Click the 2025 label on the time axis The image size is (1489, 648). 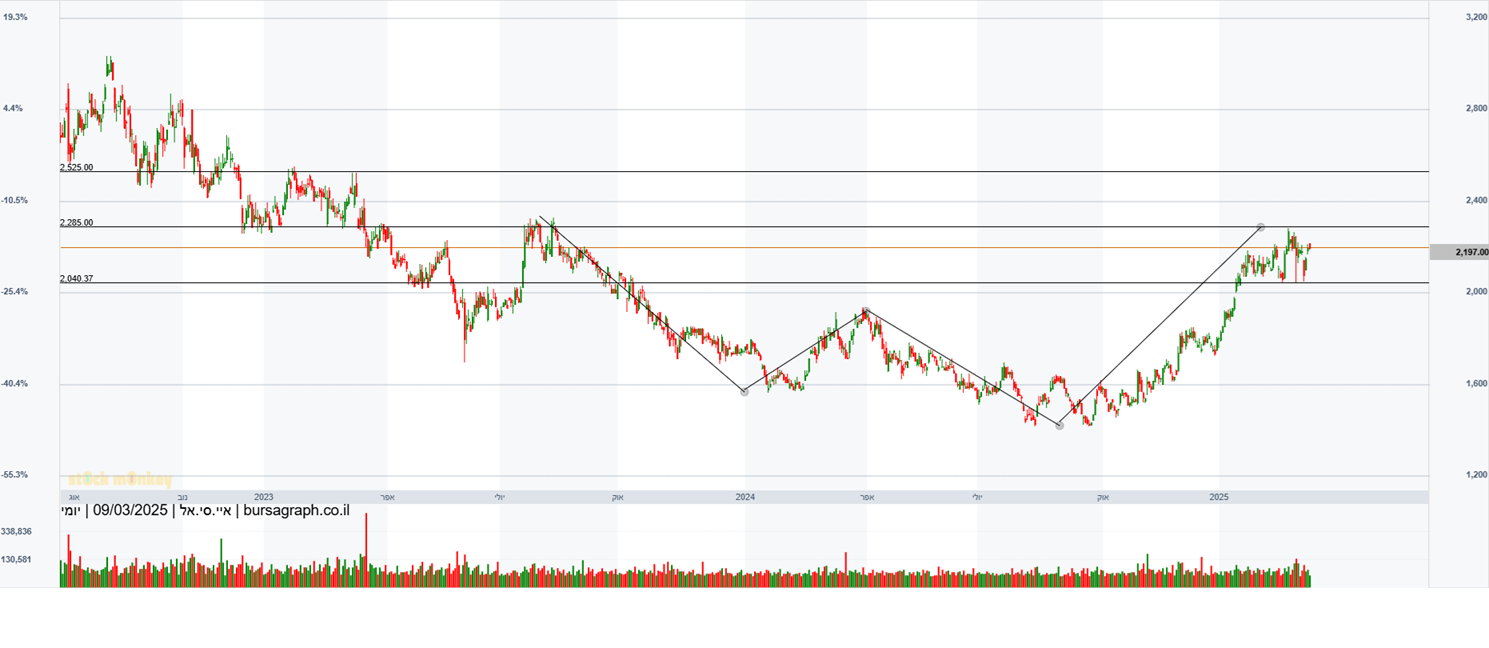click(1218, 496)
